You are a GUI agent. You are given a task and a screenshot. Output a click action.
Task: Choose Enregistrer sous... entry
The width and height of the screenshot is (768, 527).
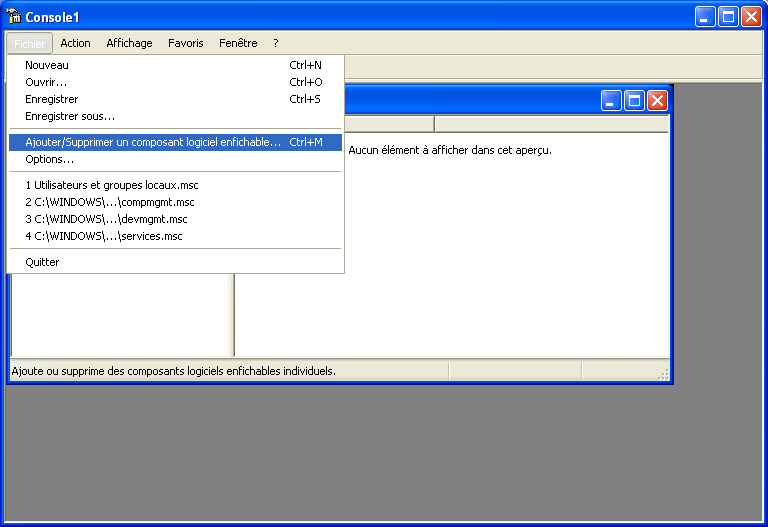coord(175,117)
